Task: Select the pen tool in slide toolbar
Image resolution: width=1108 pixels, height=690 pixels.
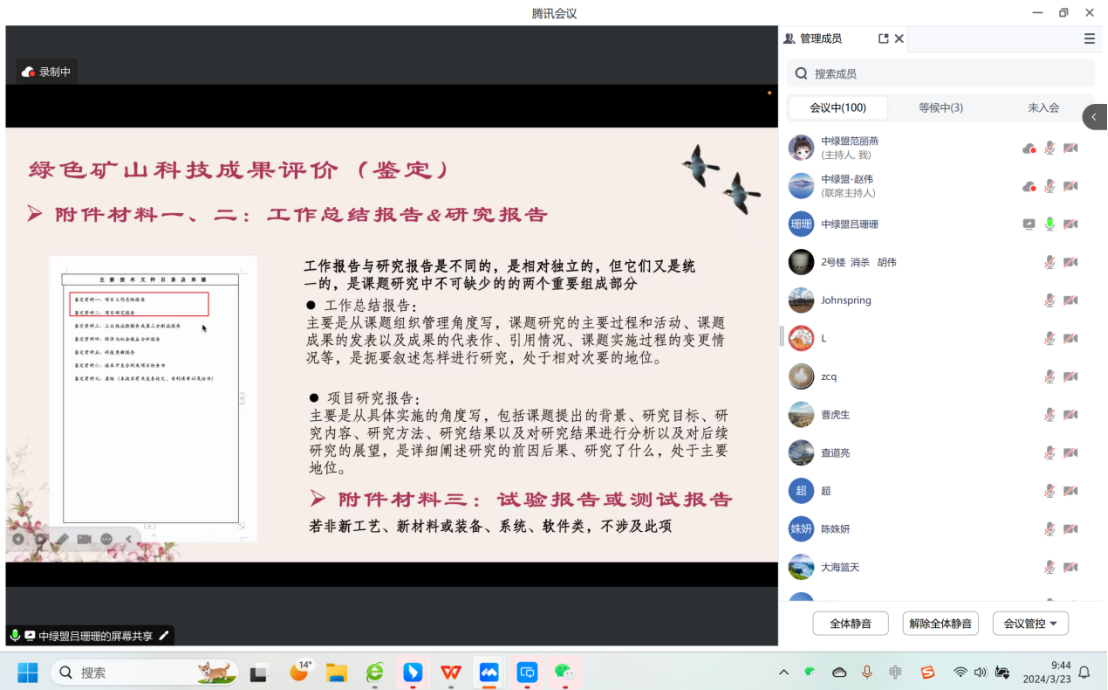Action: (62, 539)
